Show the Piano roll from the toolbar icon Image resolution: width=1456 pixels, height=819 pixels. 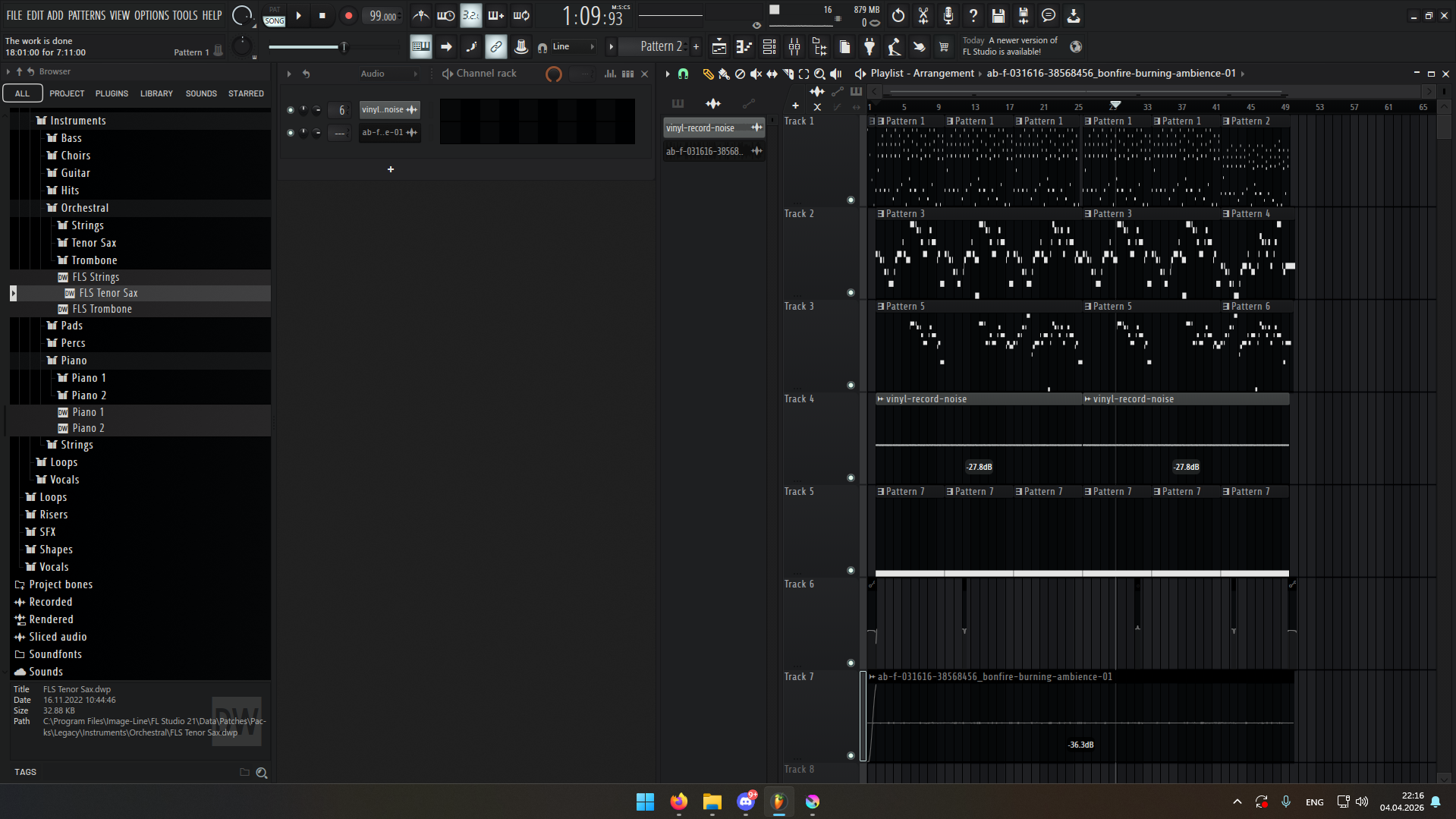click(744, 47)
